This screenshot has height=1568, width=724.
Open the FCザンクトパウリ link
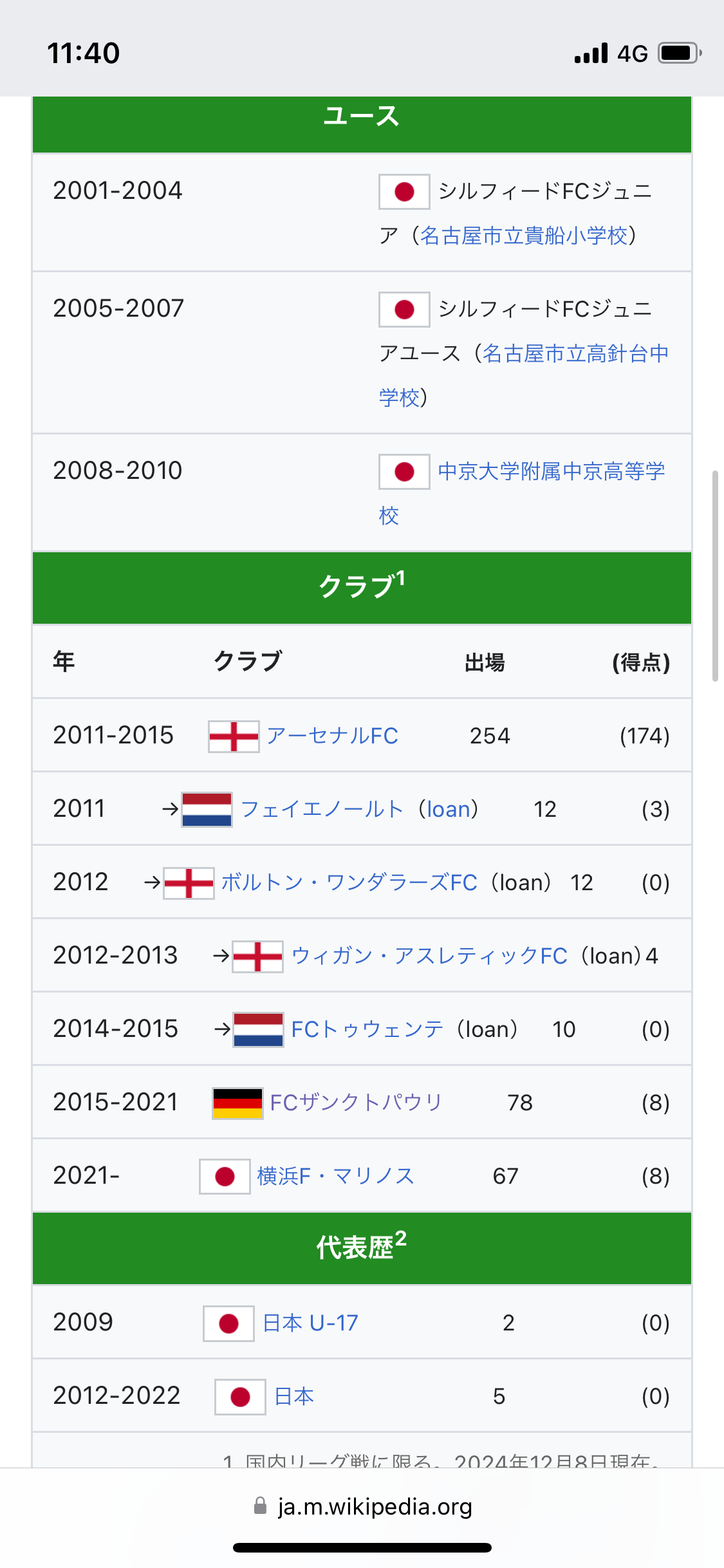(x=356, y=1103)
